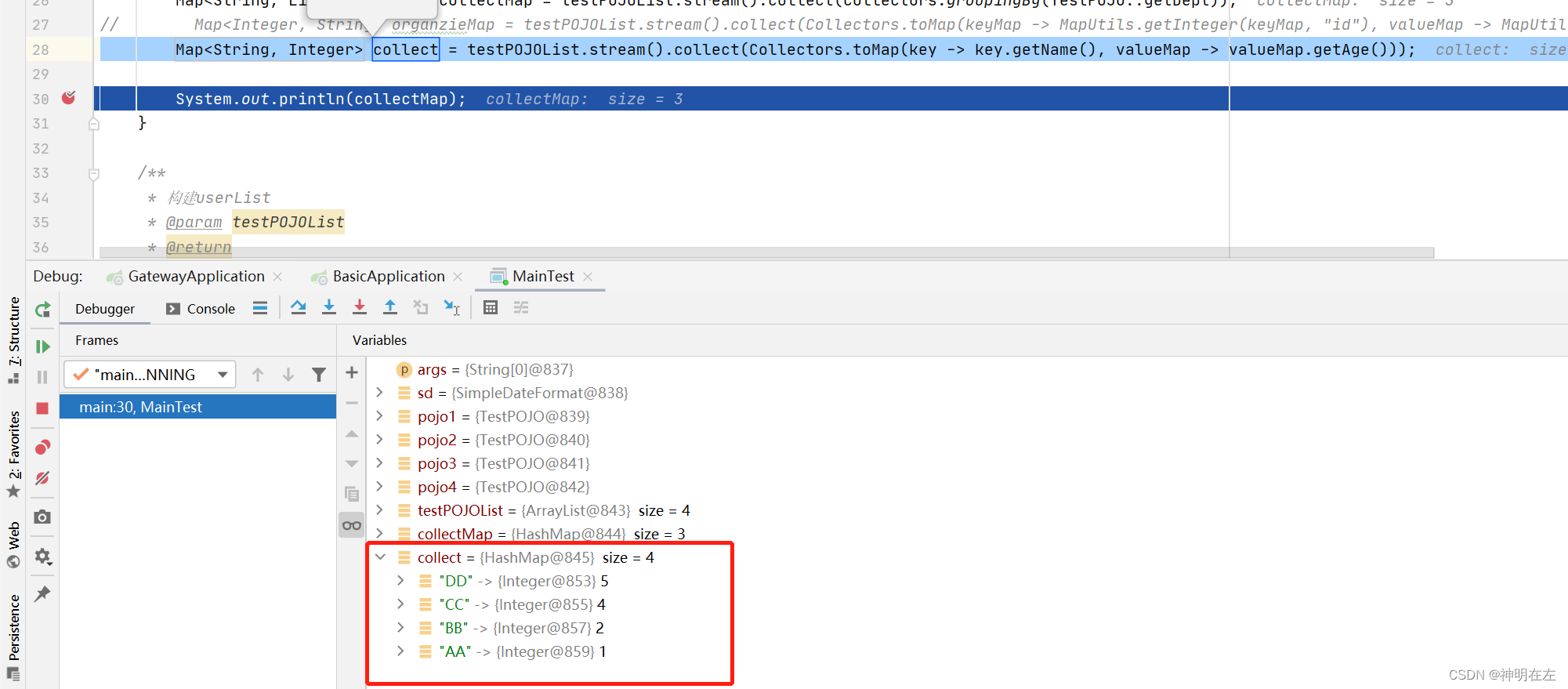
Task: Select frame main:30, MainTest
Action: (x=198, y=407)
